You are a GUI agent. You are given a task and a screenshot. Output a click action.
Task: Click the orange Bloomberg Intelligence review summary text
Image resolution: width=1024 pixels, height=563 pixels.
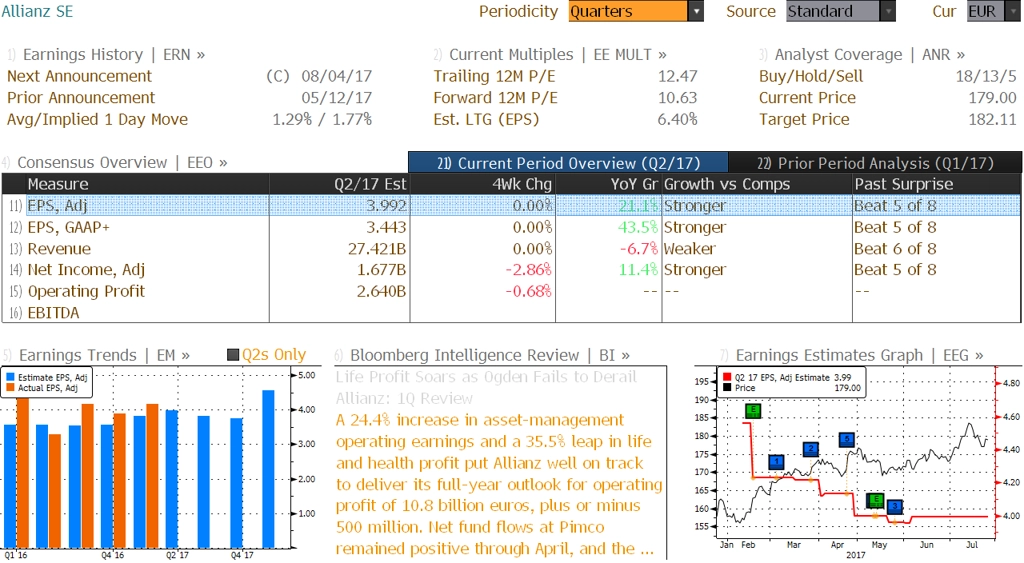pyautogui.click(x=499, y=484)
